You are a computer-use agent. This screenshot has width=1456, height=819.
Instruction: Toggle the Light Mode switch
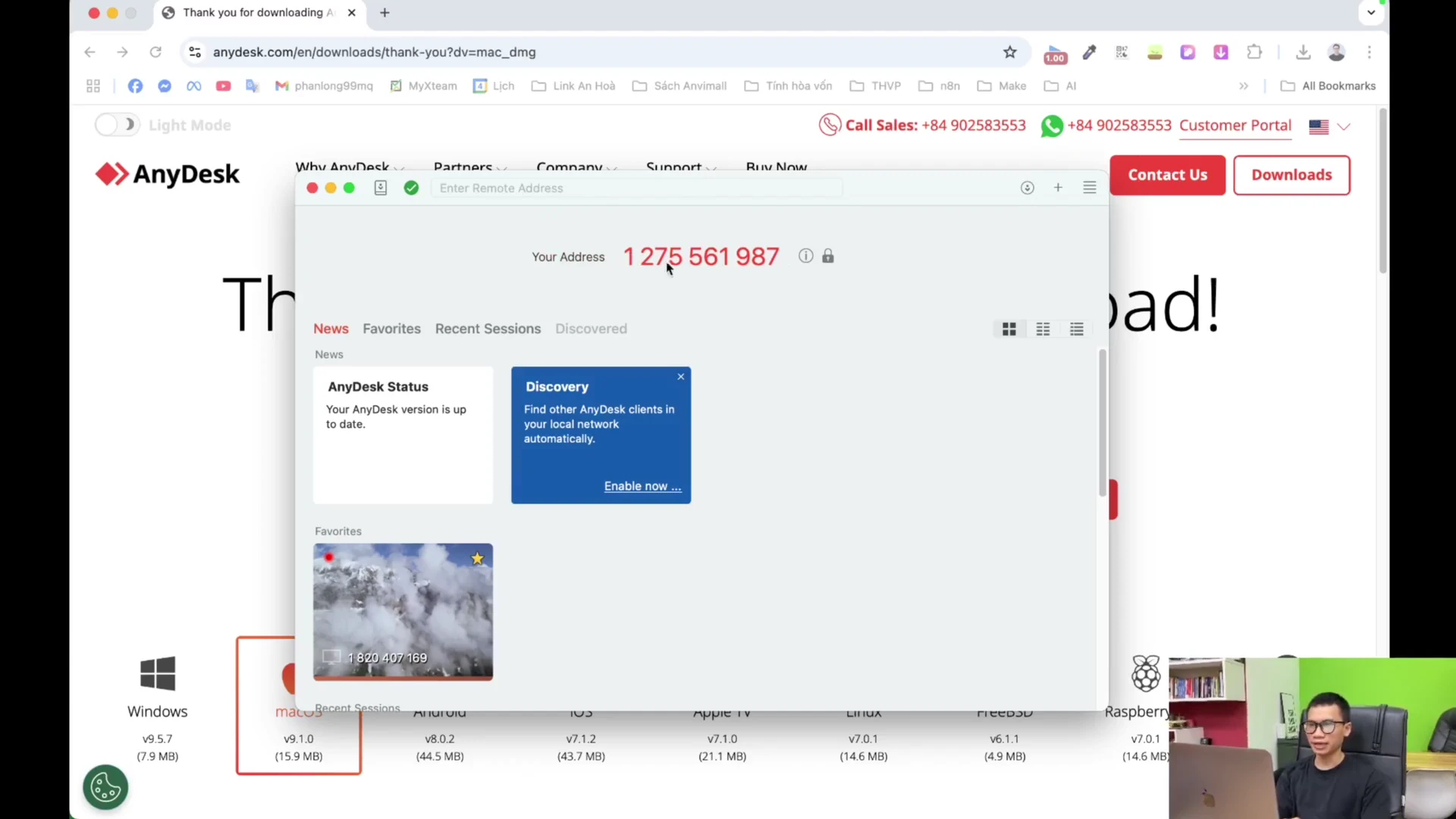point(117,125)
